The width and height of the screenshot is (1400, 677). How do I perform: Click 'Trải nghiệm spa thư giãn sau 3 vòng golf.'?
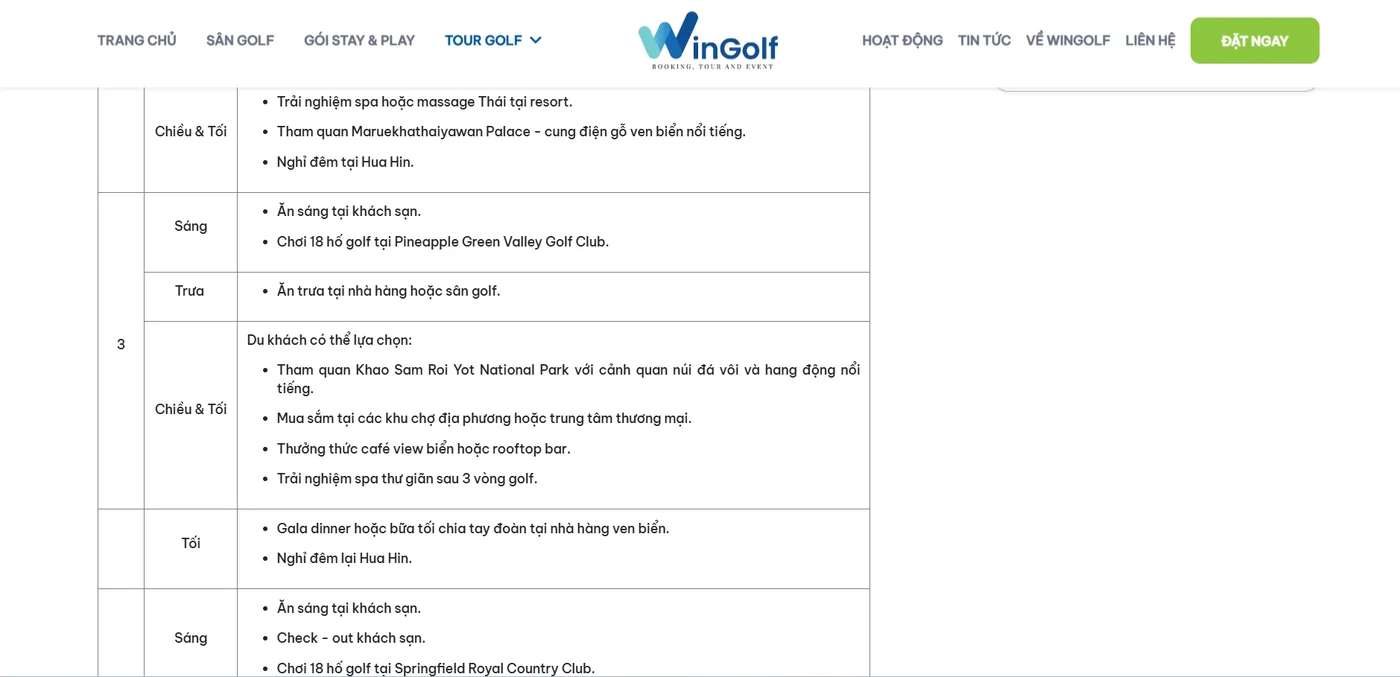coord(407,478)
